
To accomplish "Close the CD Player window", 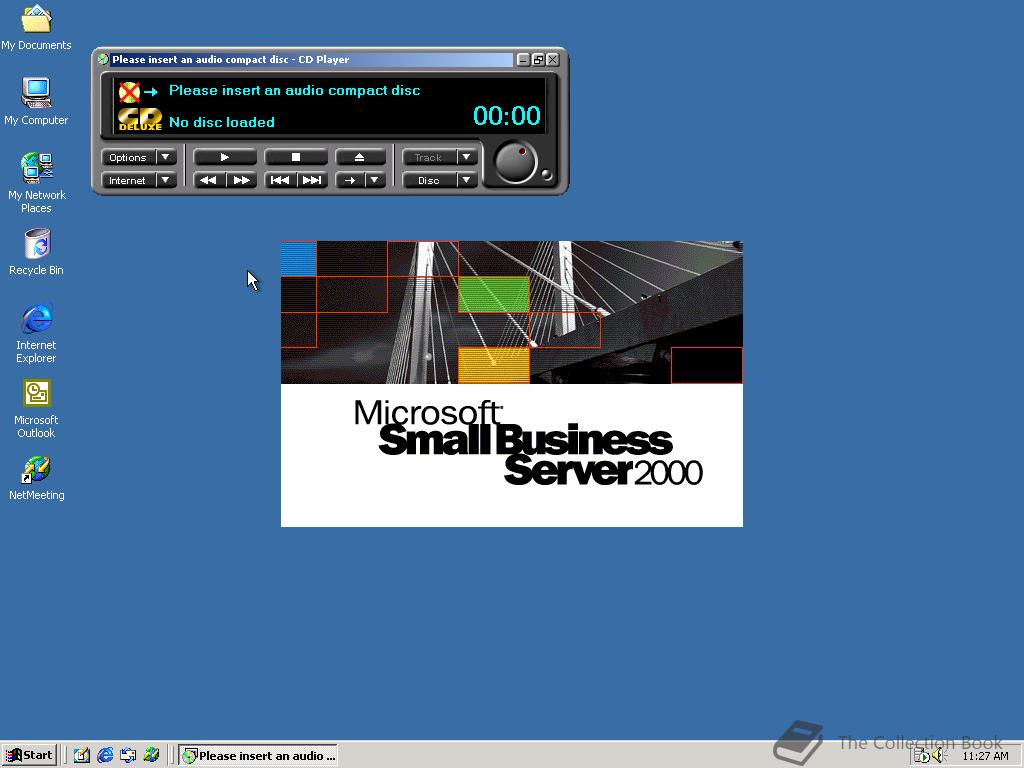I will pos(552,59).
